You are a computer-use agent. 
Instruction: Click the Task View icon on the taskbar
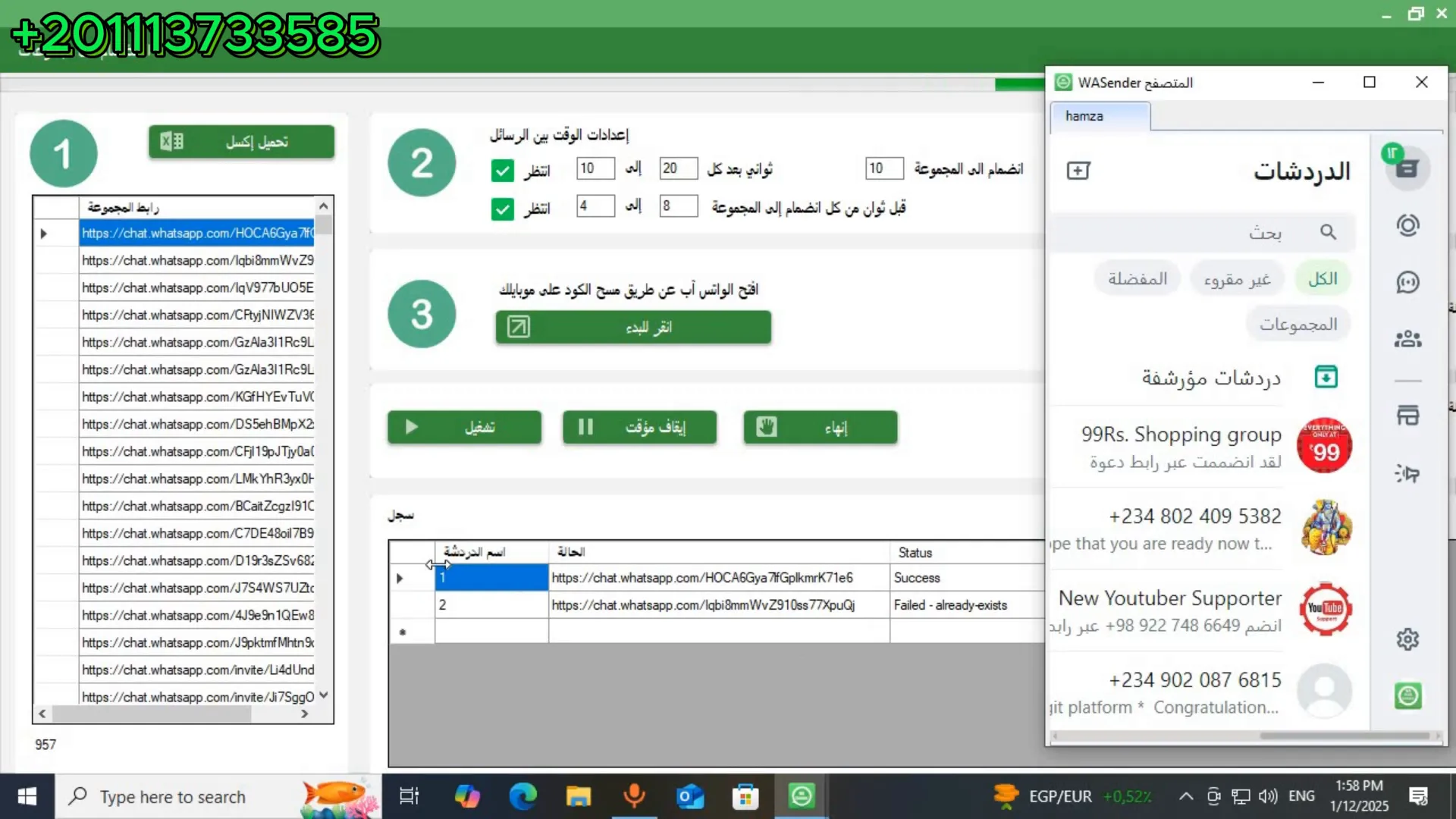409,796
